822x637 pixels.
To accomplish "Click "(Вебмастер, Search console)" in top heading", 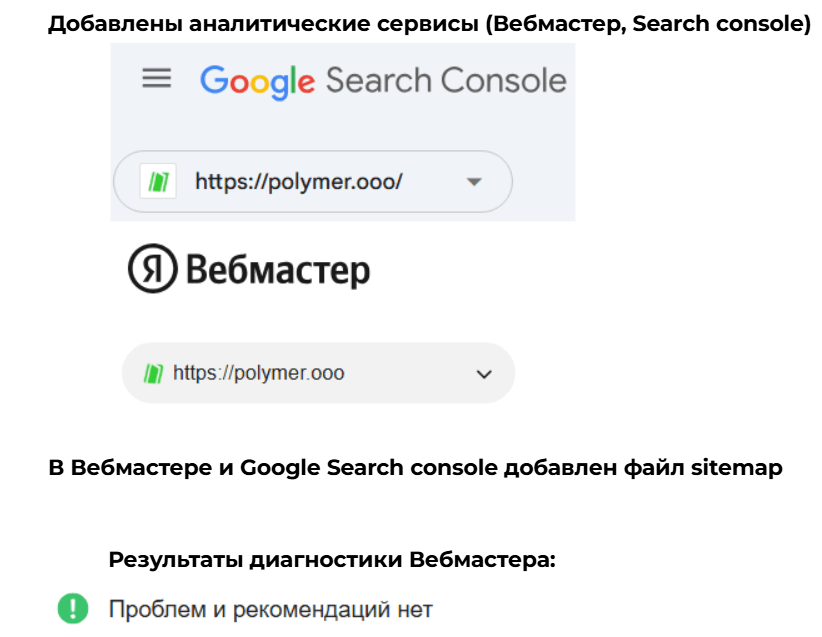I will (x=648, y=24).
